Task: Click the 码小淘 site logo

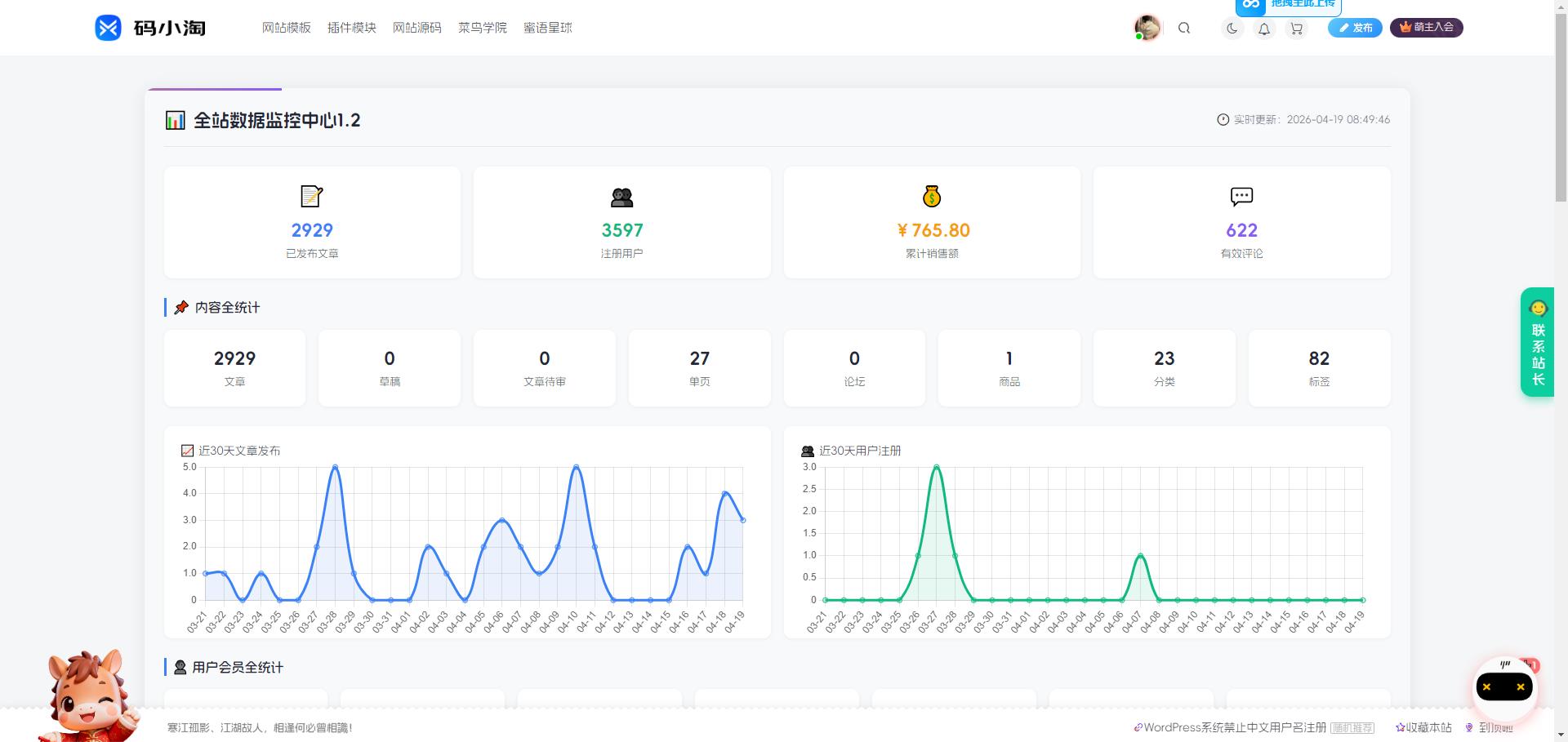Action: pos(150,28)
